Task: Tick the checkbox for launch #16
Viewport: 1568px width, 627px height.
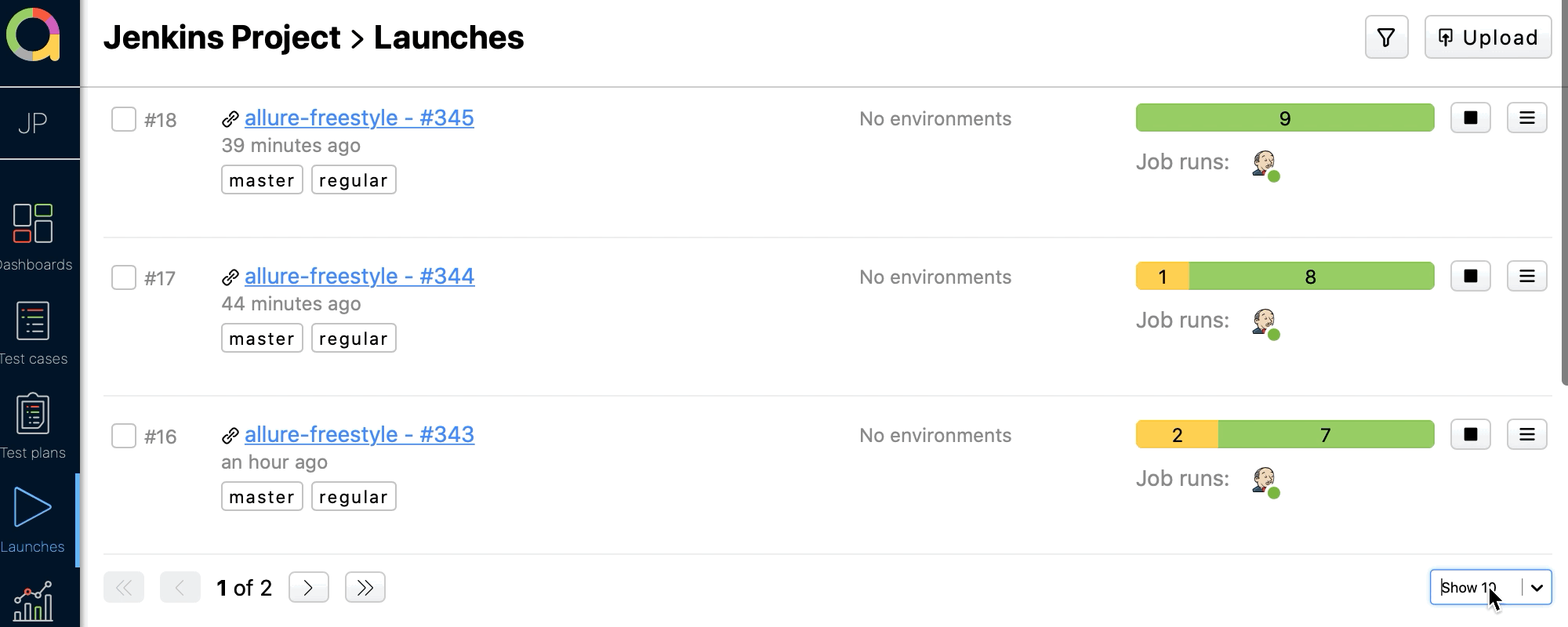Action: pyautogui.click(x=123, y=437)
